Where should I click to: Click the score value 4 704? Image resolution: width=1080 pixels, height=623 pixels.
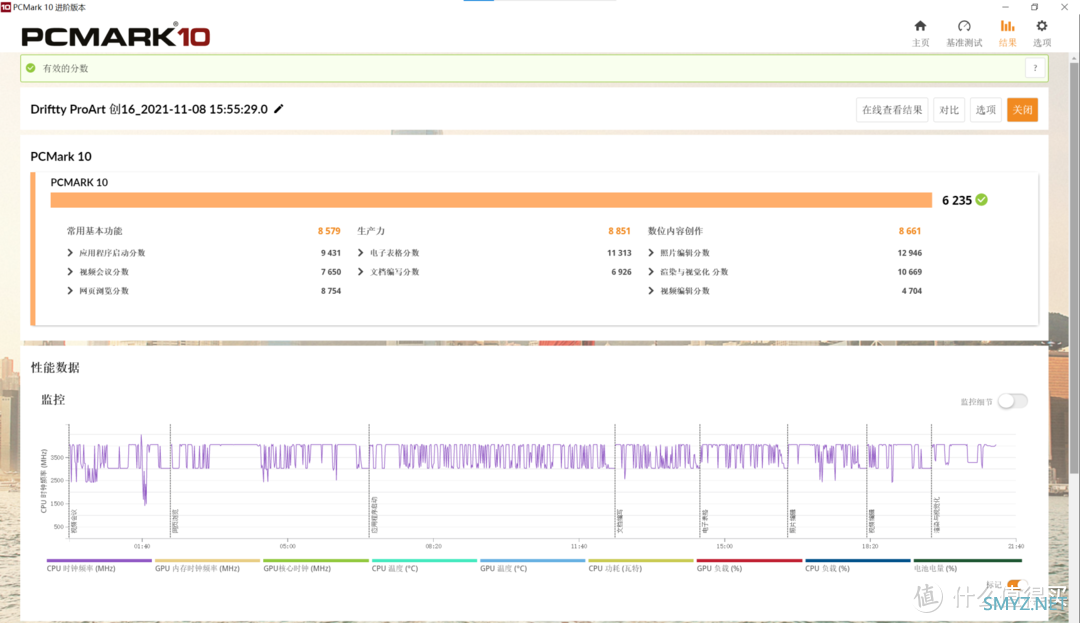[x=912, y=291]
